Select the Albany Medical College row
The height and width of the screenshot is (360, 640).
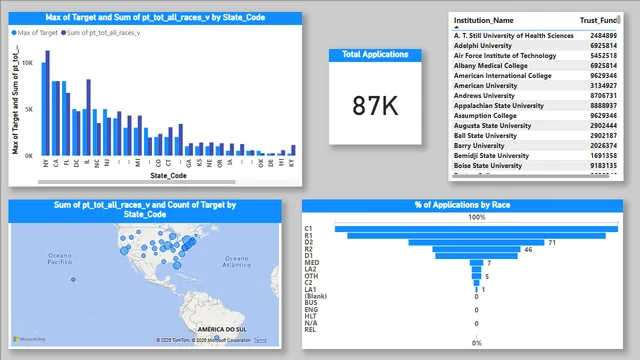[x=535, y=66]
